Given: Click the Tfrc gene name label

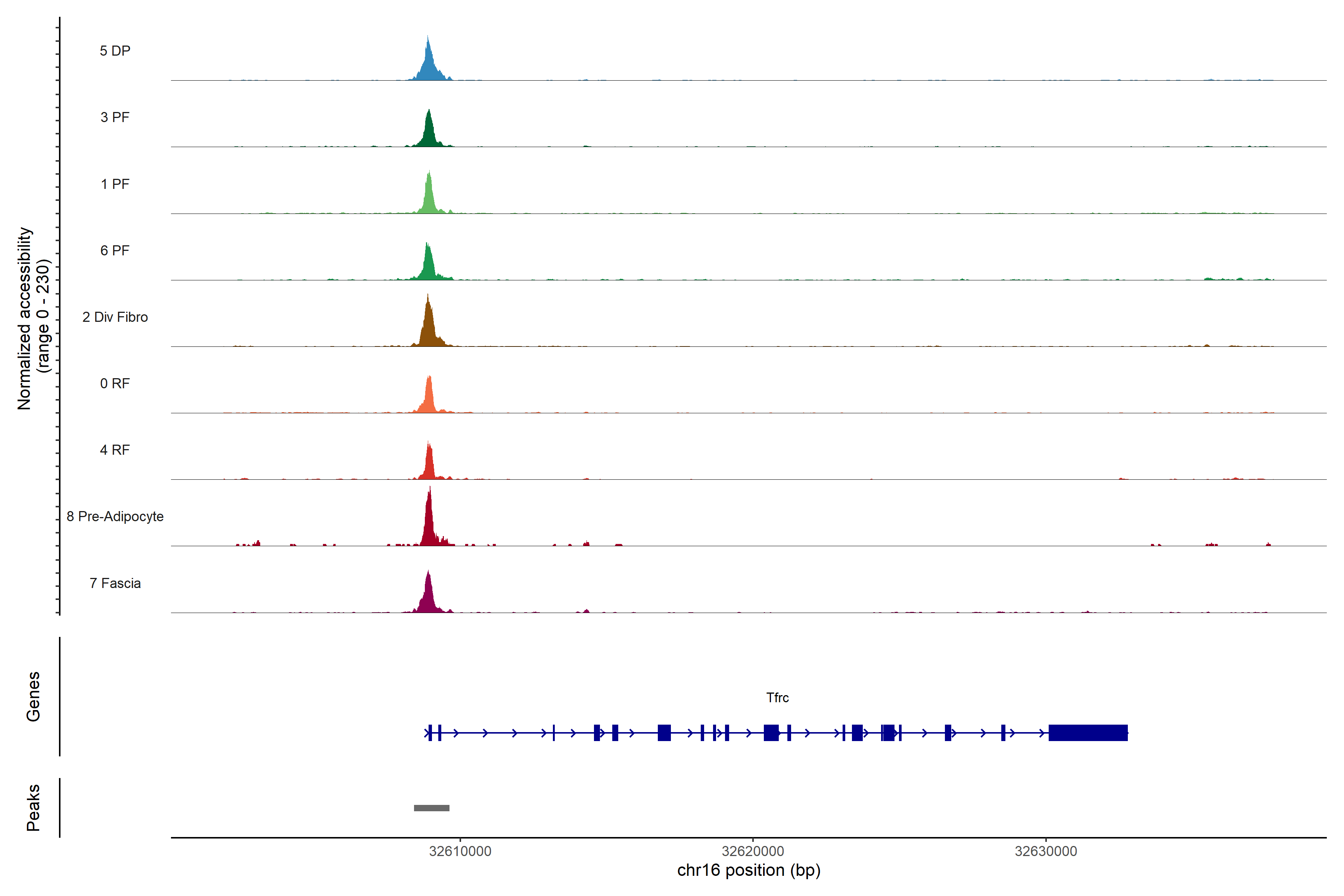Looking at the screenshot, I should coord(777,698).
